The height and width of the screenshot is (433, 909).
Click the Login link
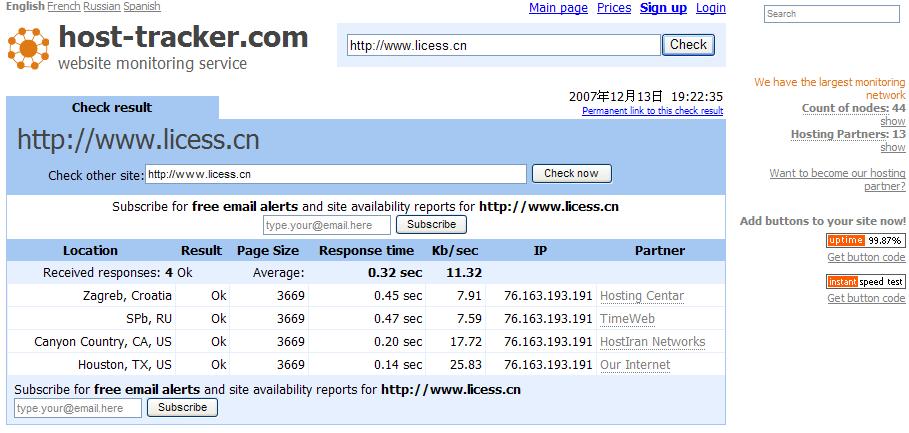pyautogui.click(x=710, y=8)
